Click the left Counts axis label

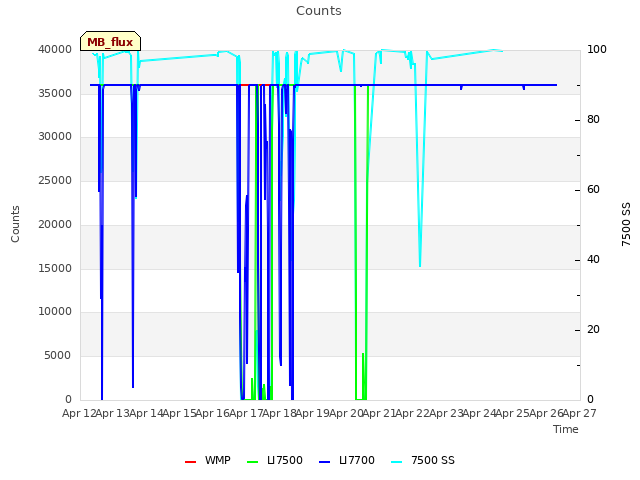pos(15,224)
